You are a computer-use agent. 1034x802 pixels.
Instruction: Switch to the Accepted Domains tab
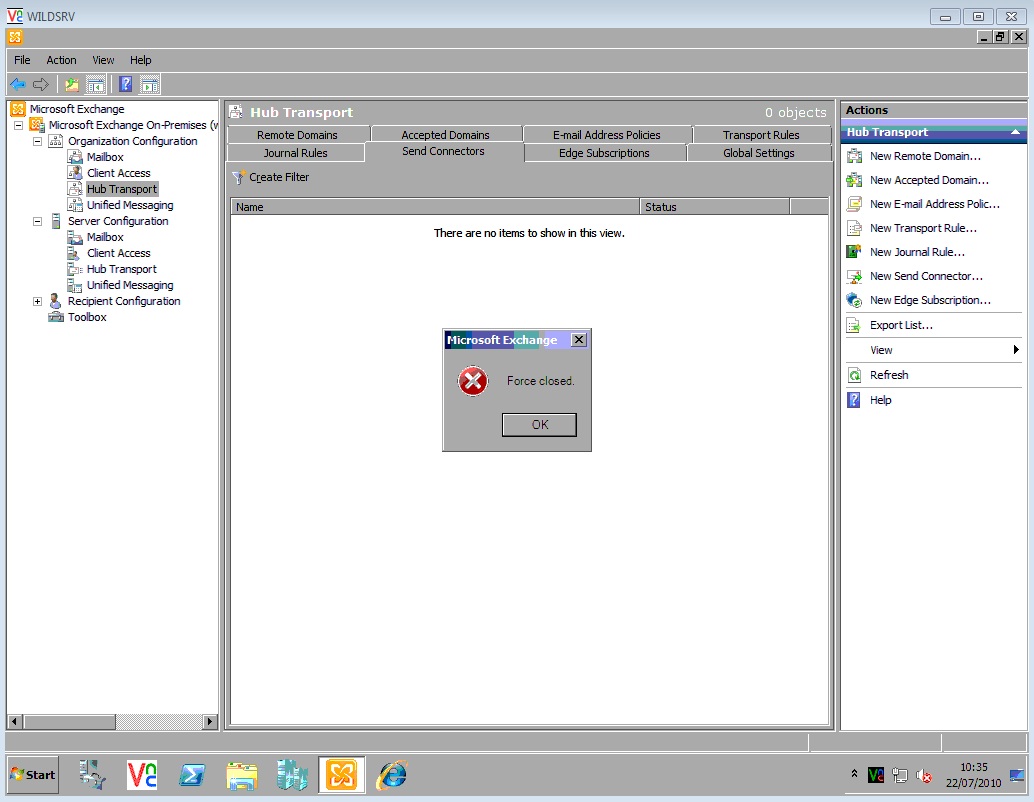coord(446,135)
